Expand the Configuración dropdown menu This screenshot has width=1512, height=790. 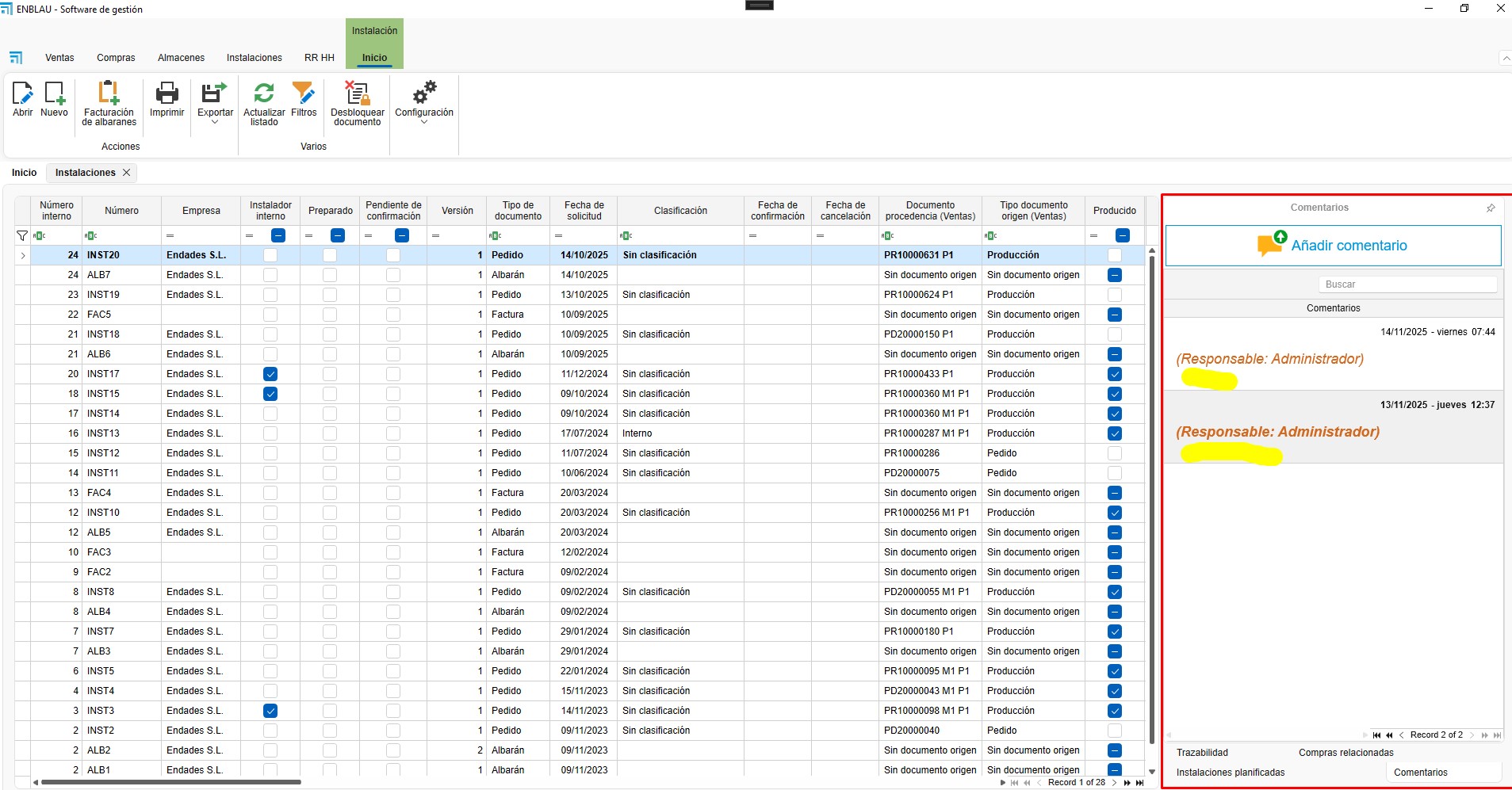pos(424,122)
